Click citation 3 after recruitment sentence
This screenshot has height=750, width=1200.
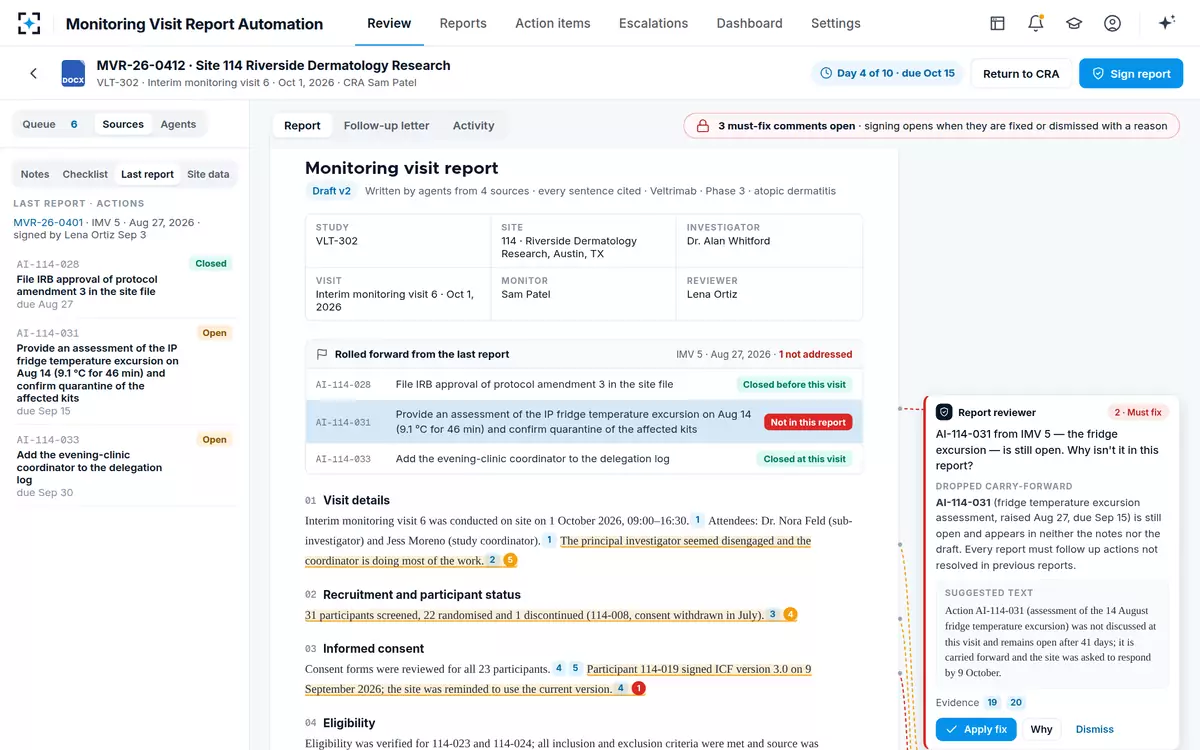772,614
